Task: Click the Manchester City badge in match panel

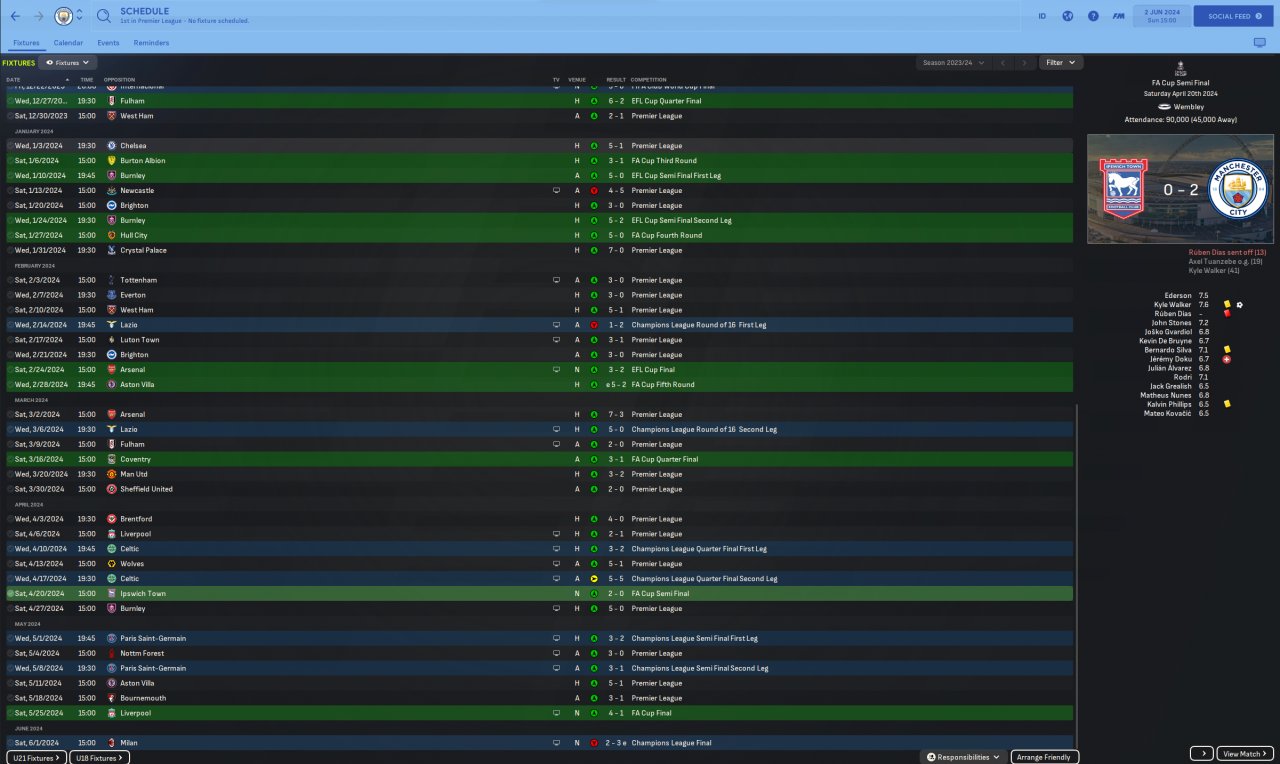Action: point(1237,189)
